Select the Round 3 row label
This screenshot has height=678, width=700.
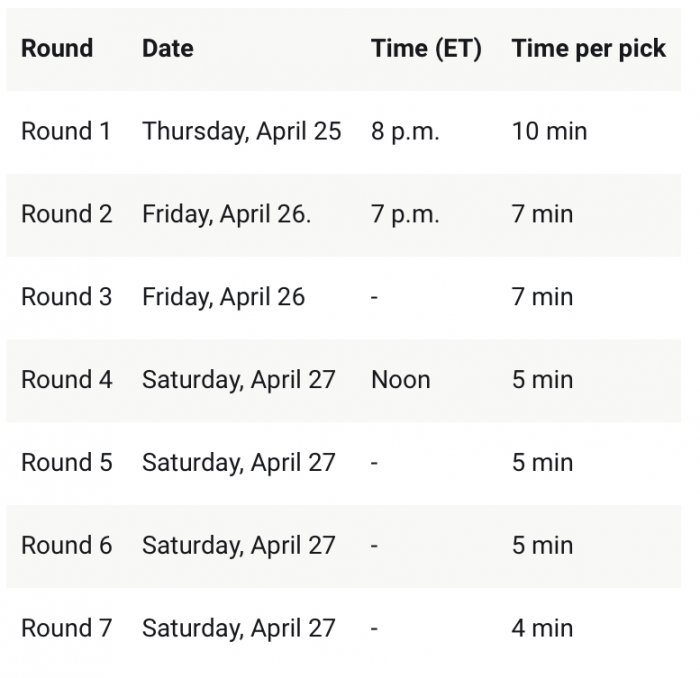pos(67,297)
